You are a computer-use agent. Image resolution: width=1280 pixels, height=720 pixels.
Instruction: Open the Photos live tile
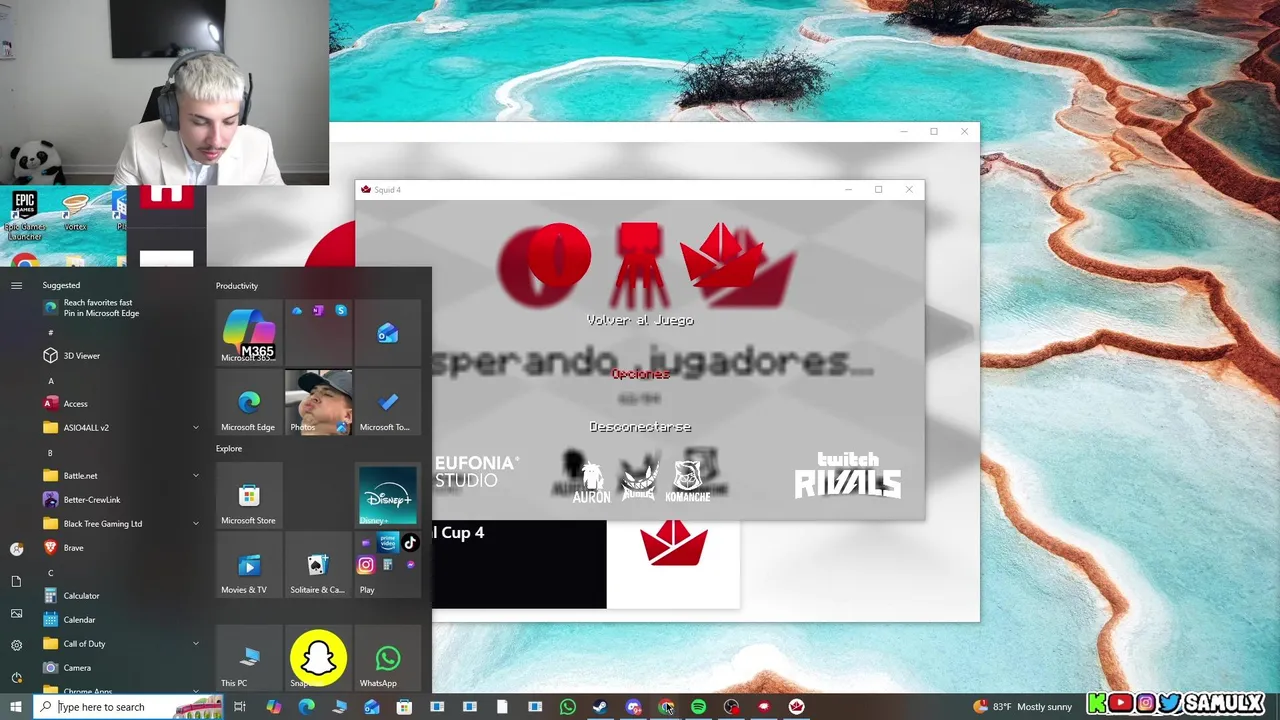tap(318, 402)
